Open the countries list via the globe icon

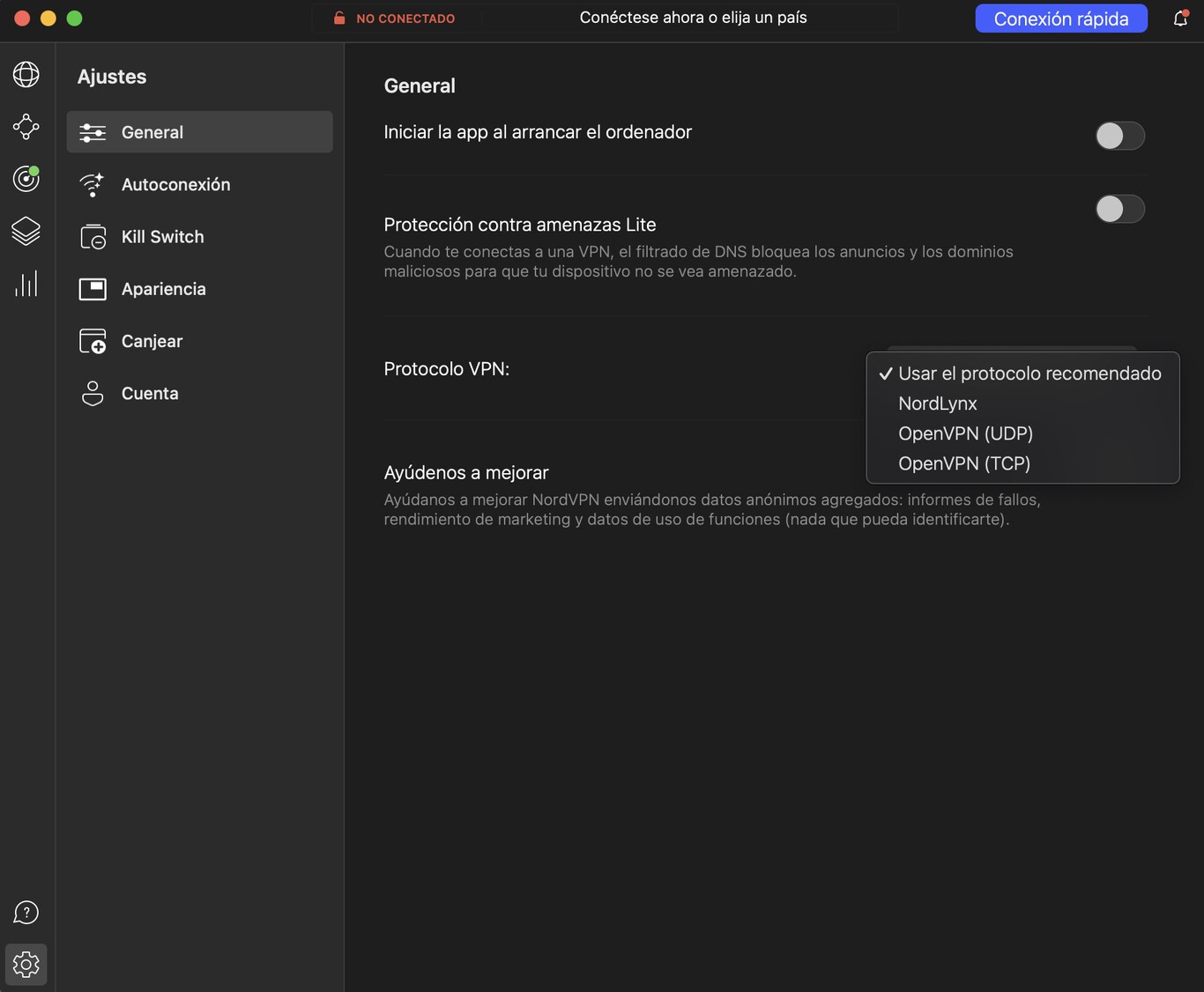click(x=26, y=74)
